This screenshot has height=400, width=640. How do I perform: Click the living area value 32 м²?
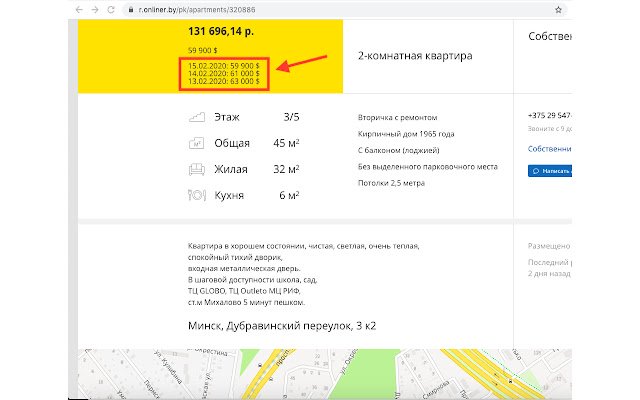[286, 169]
